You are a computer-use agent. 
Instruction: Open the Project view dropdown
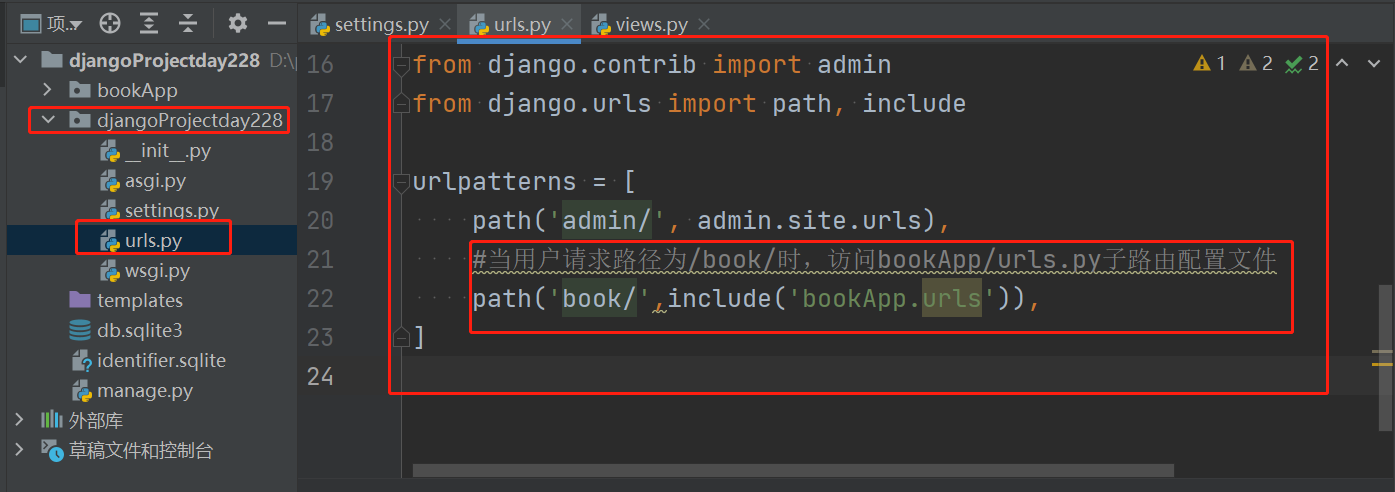[x=51, y=23]
